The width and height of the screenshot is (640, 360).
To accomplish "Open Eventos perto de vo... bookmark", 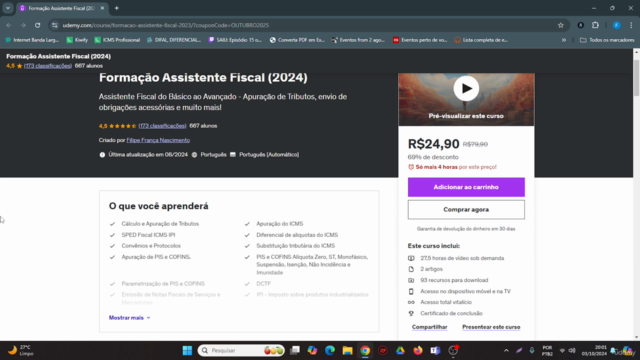I will coord(420,40).
